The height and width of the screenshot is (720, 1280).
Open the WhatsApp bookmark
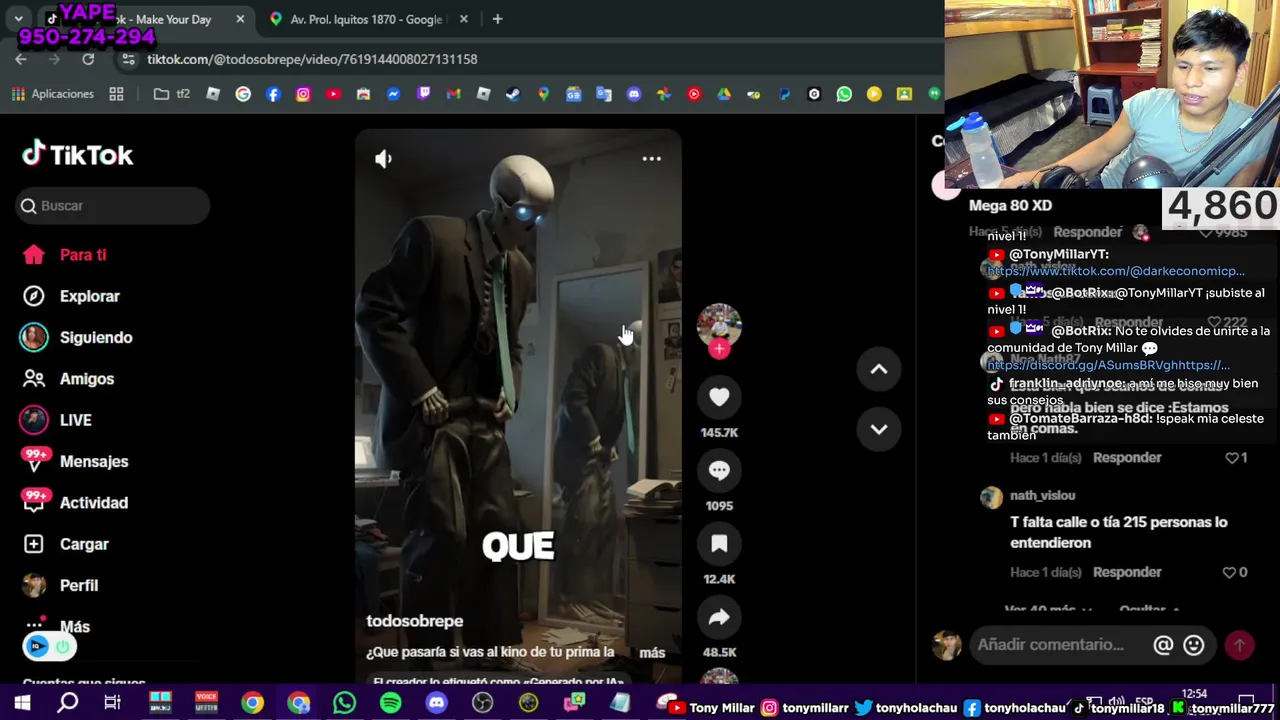pos(844,94)
